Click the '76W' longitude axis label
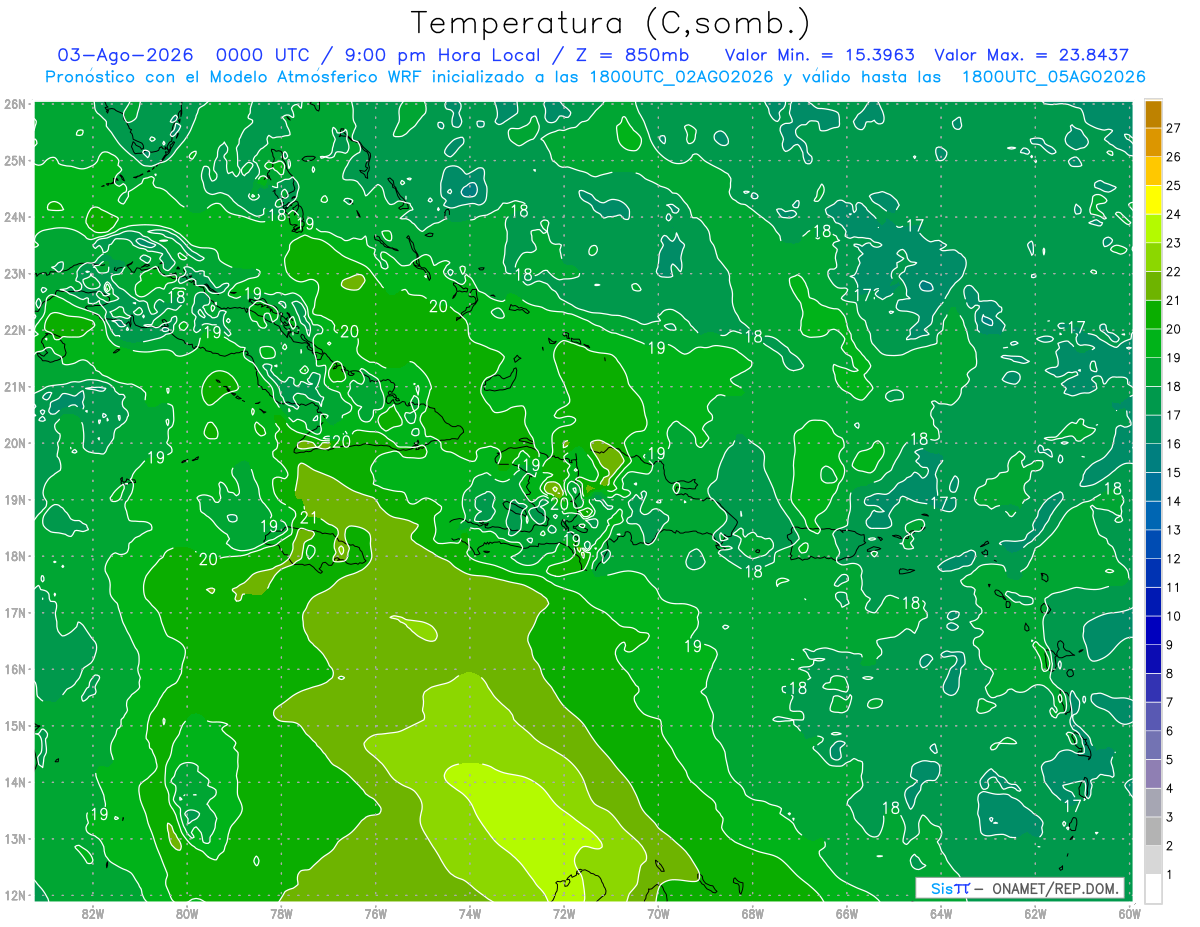This screenshot has height=927, width=1200. pyautogui.click(x=376, y=913)
